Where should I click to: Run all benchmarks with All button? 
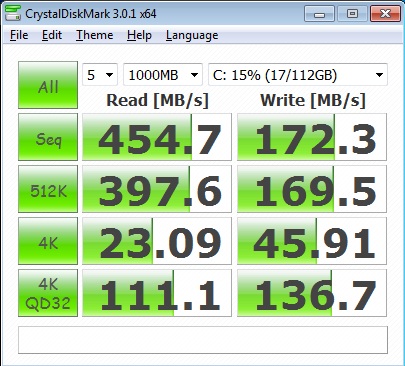point(48,85)
